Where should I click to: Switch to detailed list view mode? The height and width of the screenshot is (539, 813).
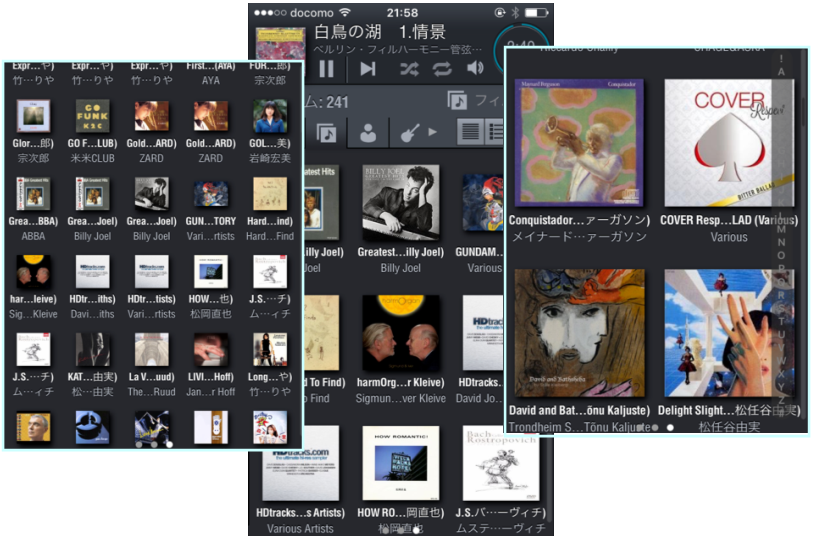click(495, 132)
